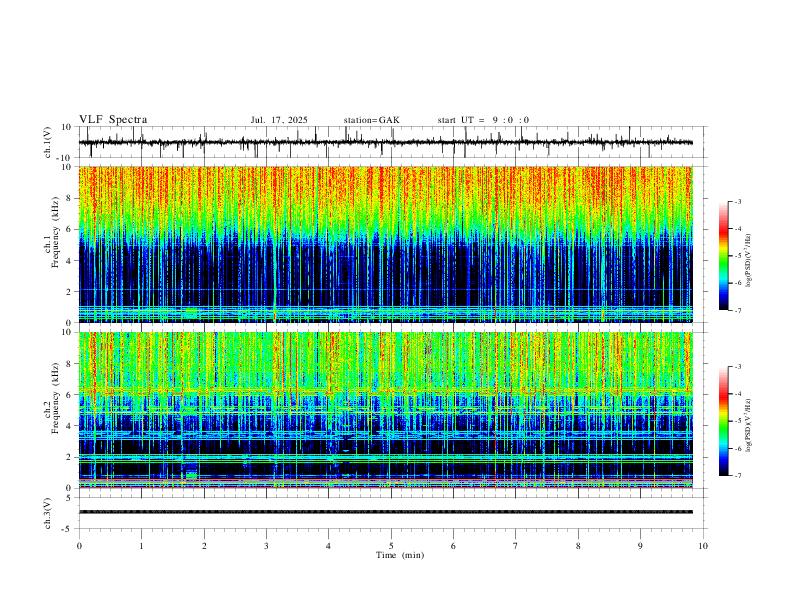This screenshot has height=612, width=792.
Task: Click ch.2 colorbar tick "-7"
Action: (738, 476)
